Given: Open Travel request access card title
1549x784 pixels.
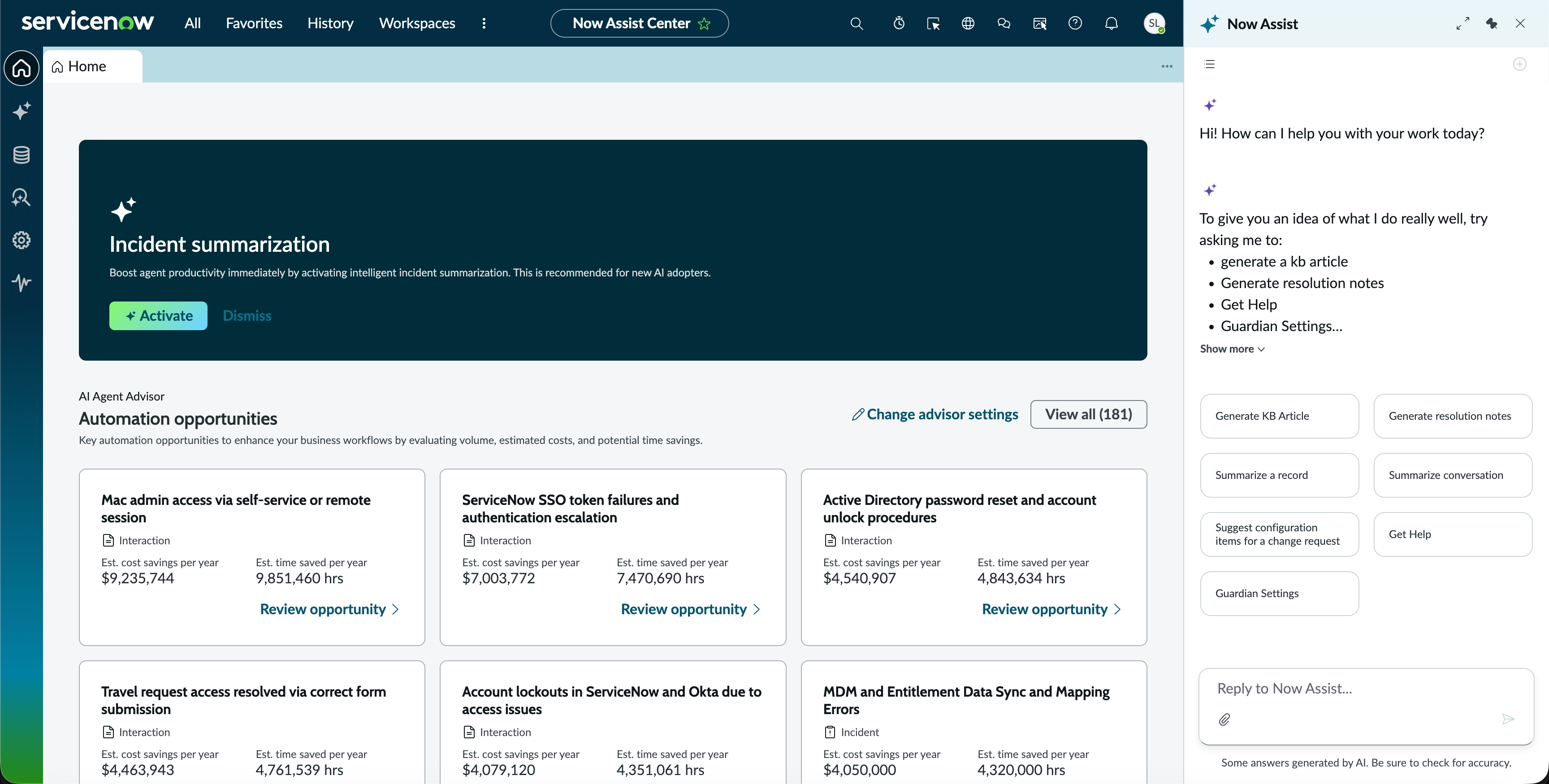Looking at the screenshot, I should tap(243, 700).
